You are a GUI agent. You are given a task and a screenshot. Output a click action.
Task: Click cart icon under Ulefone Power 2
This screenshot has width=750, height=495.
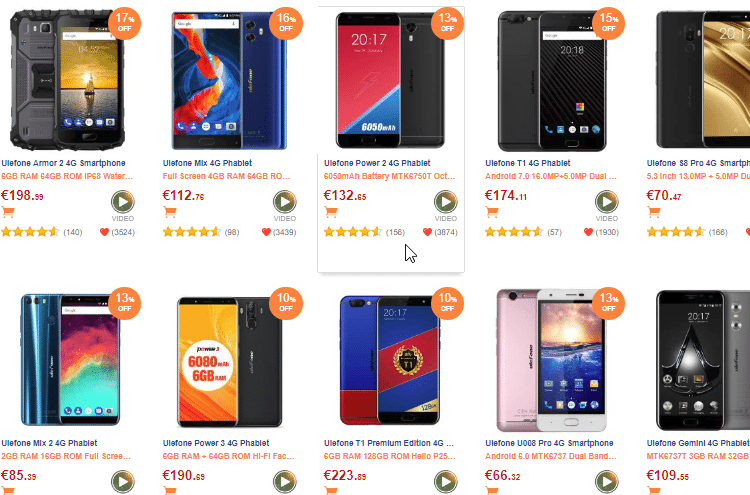tap(331, 212)
